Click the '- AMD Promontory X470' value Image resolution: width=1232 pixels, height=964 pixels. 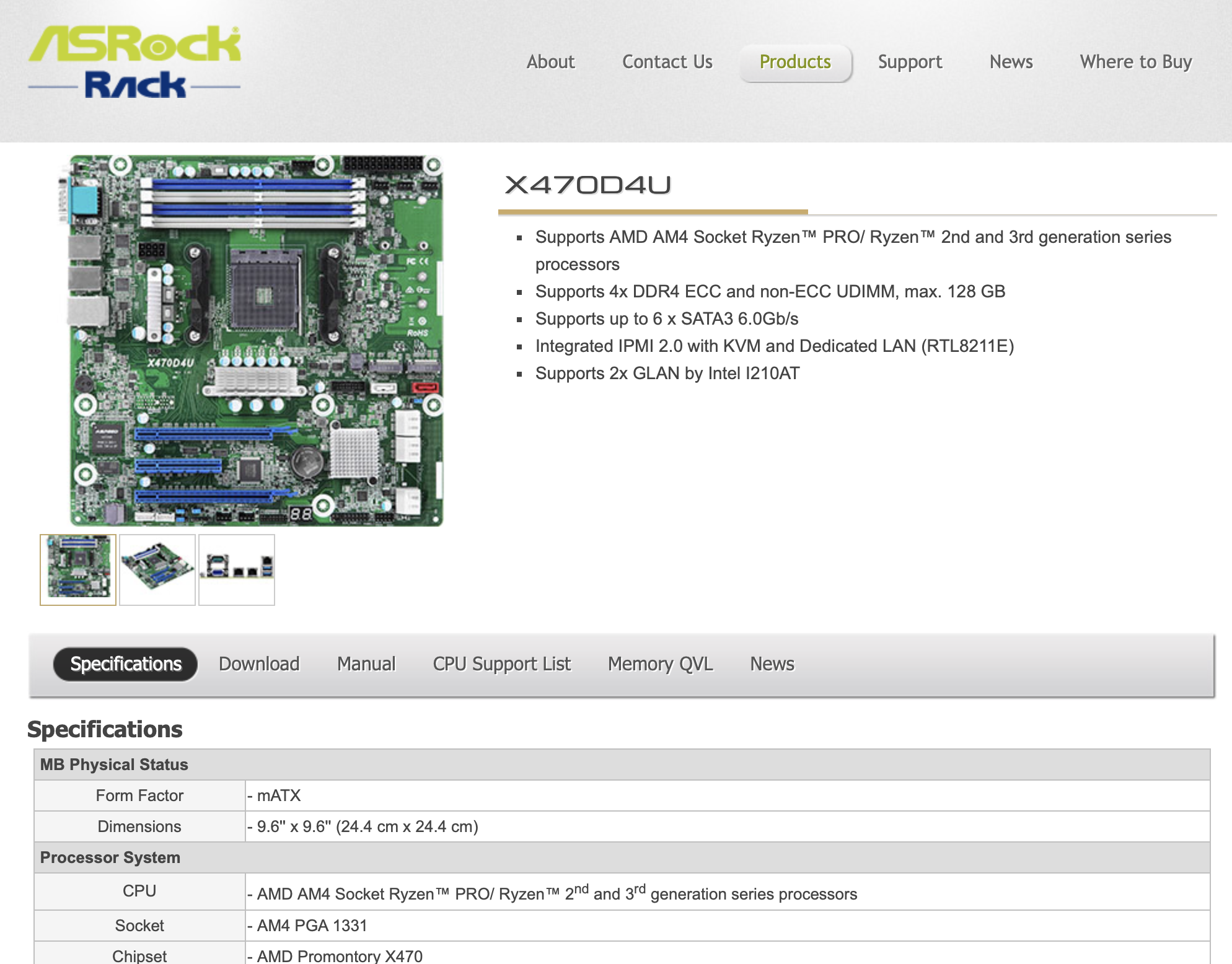click(x=335, y=956)
